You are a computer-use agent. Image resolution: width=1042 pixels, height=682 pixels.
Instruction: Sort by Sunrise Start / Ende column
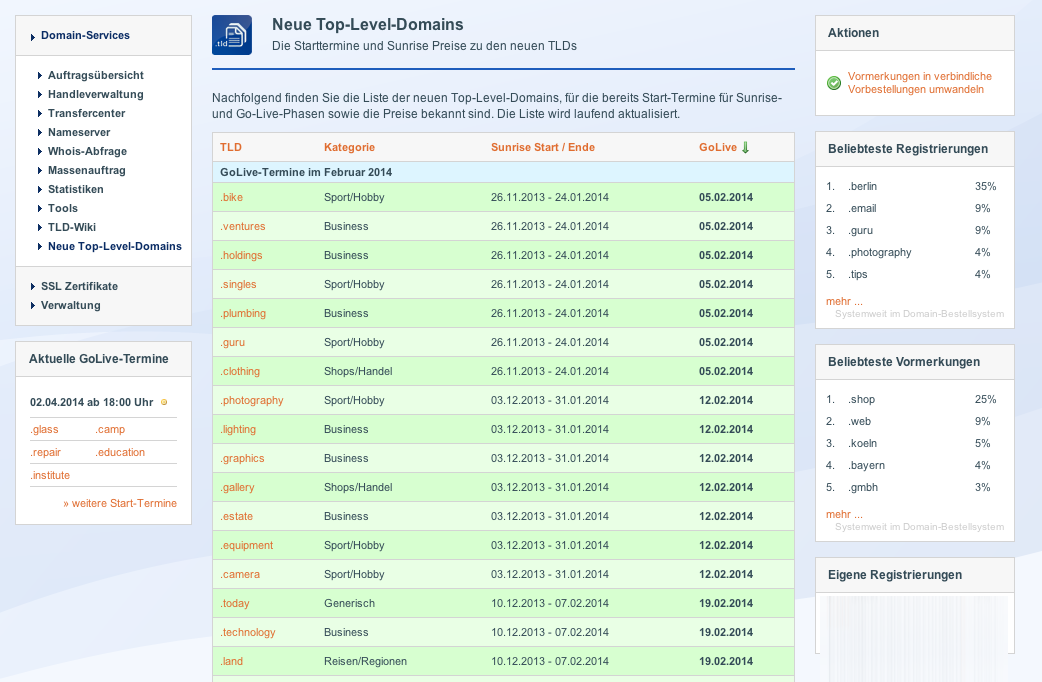(x=542, y=148)
